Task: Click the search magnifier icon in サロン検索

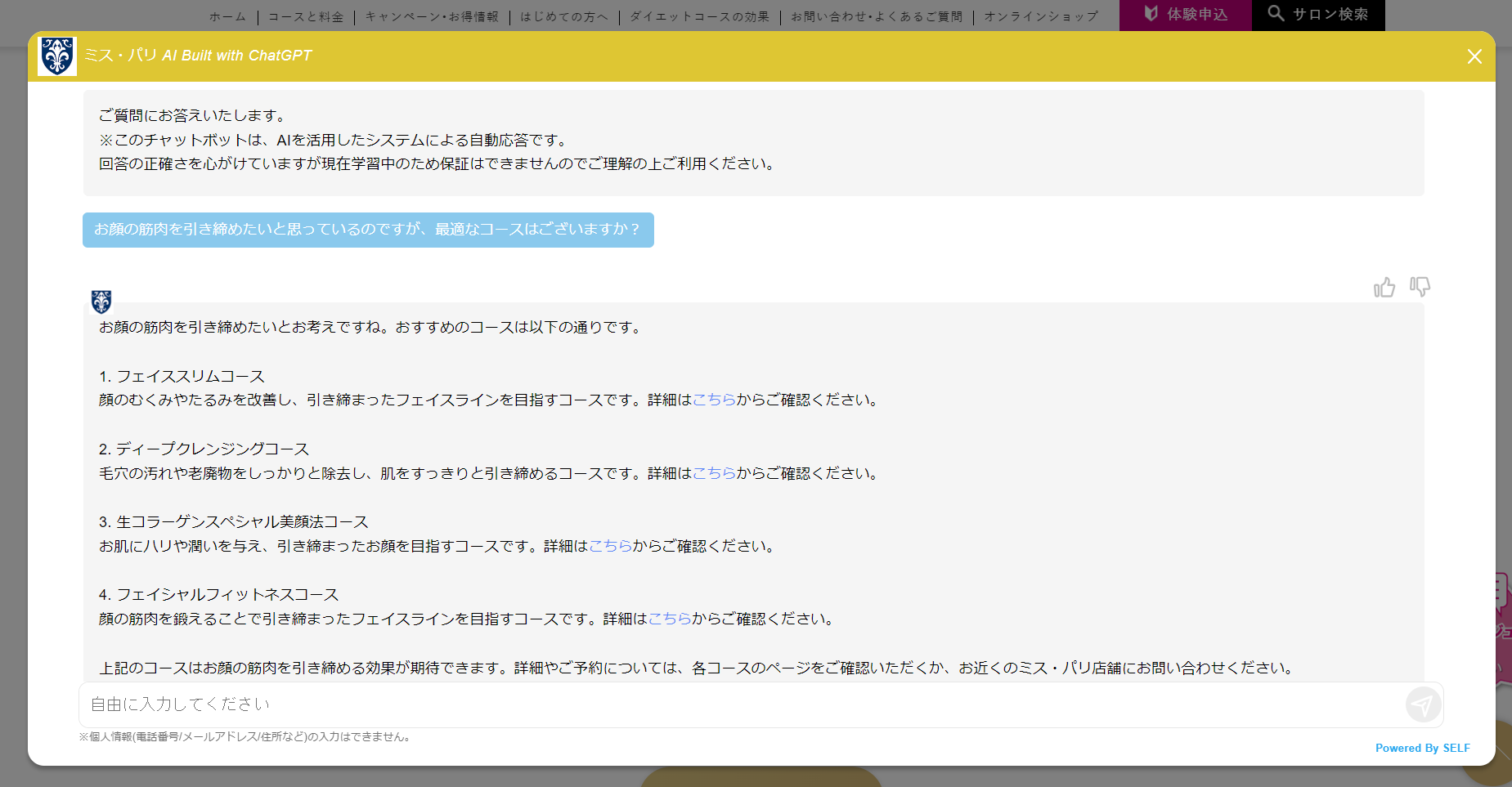Action: click(x=1276, y=13)
